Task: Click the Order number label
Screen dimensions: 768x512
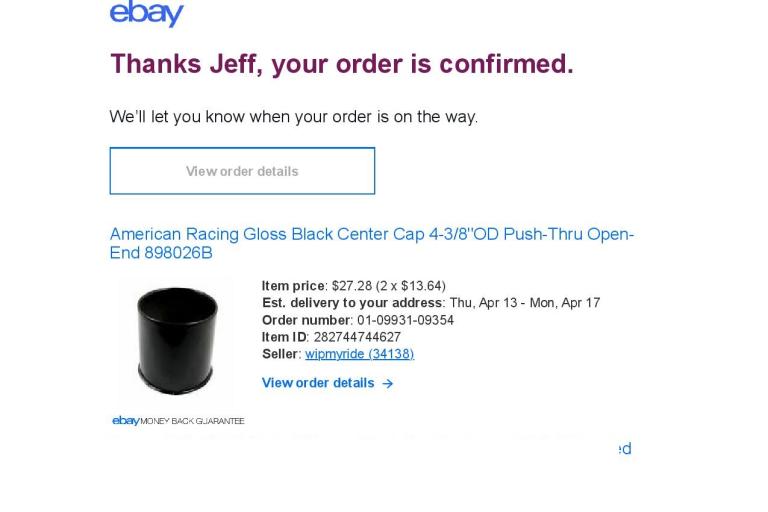Action: 306,320
